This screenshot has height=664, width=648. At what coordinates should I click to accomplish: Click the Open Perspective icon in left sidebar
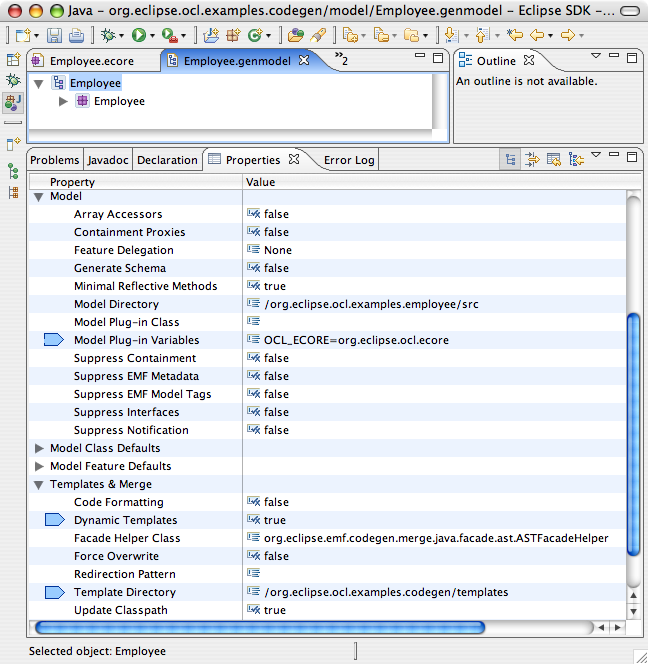pyautogui.click(x=13, y=59)
